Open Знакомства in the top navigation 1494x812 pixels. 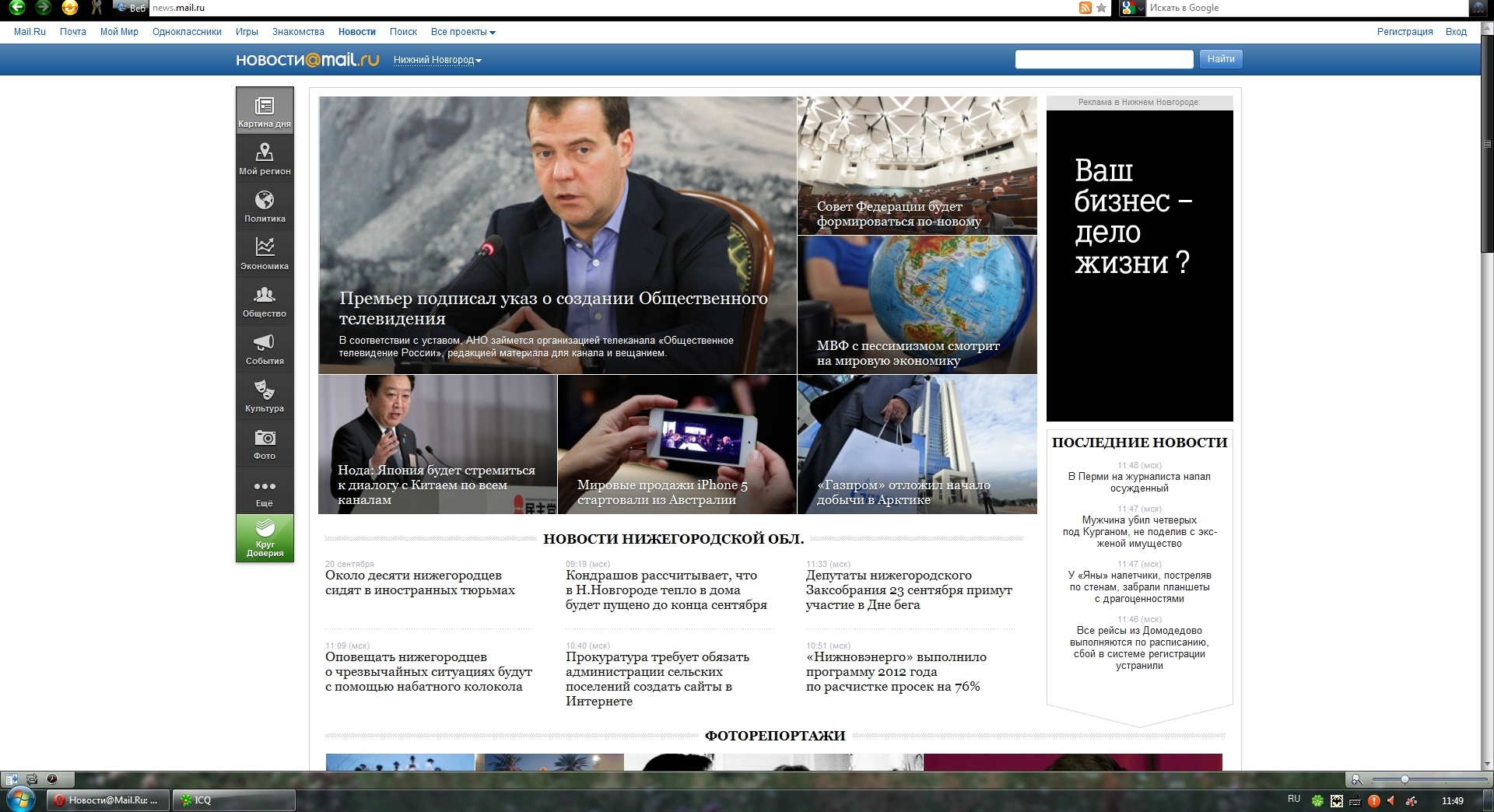tap(298, 32)
